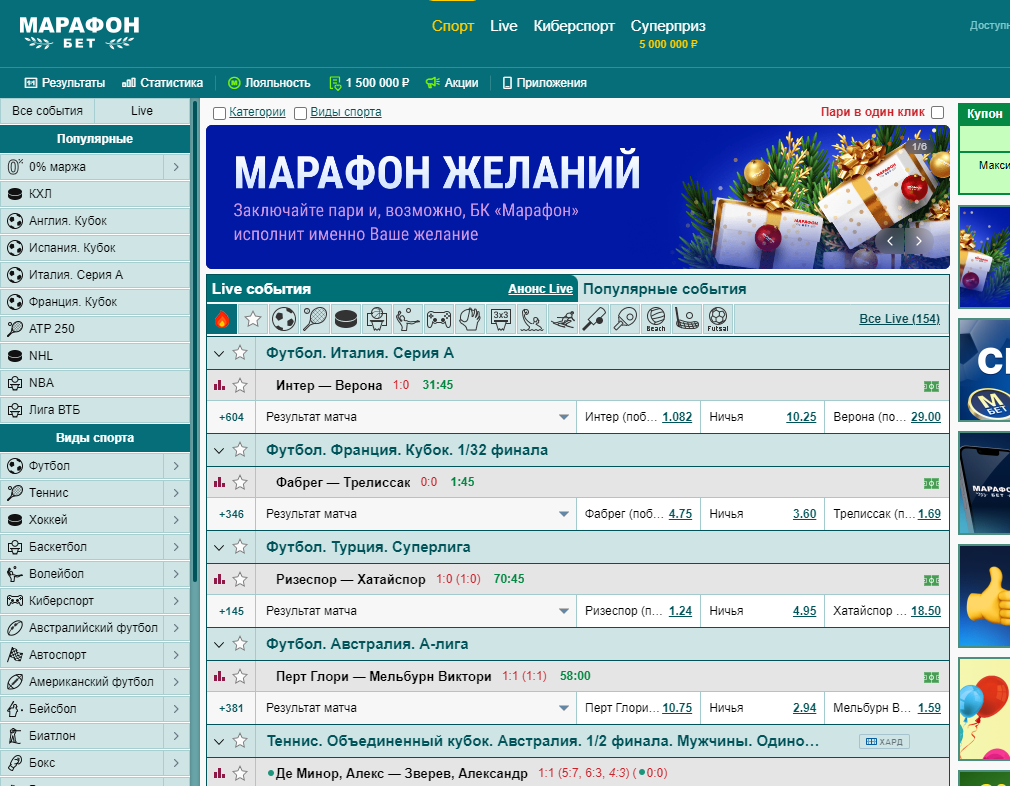Image resolution: width=1010 pixels, height=786 pixels.
Task: Open statistics chart for Ризеспор — Хатайспор
Action: (x=220, y=579)
